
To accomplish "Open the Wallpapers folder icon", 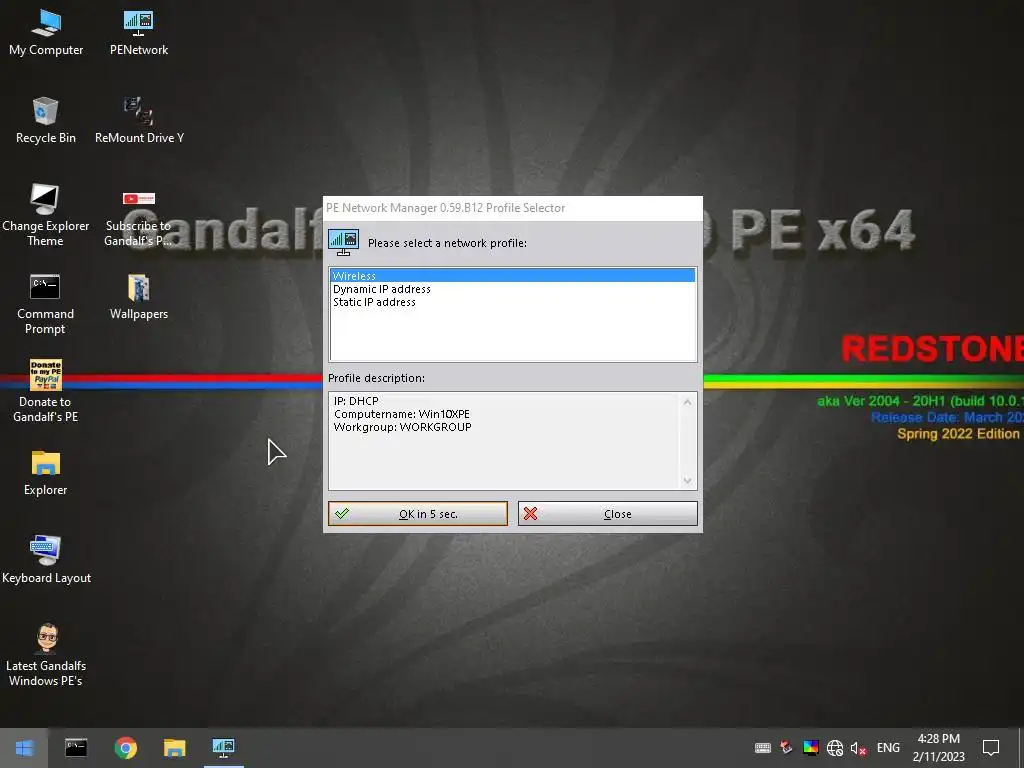I will coord(138,296).
